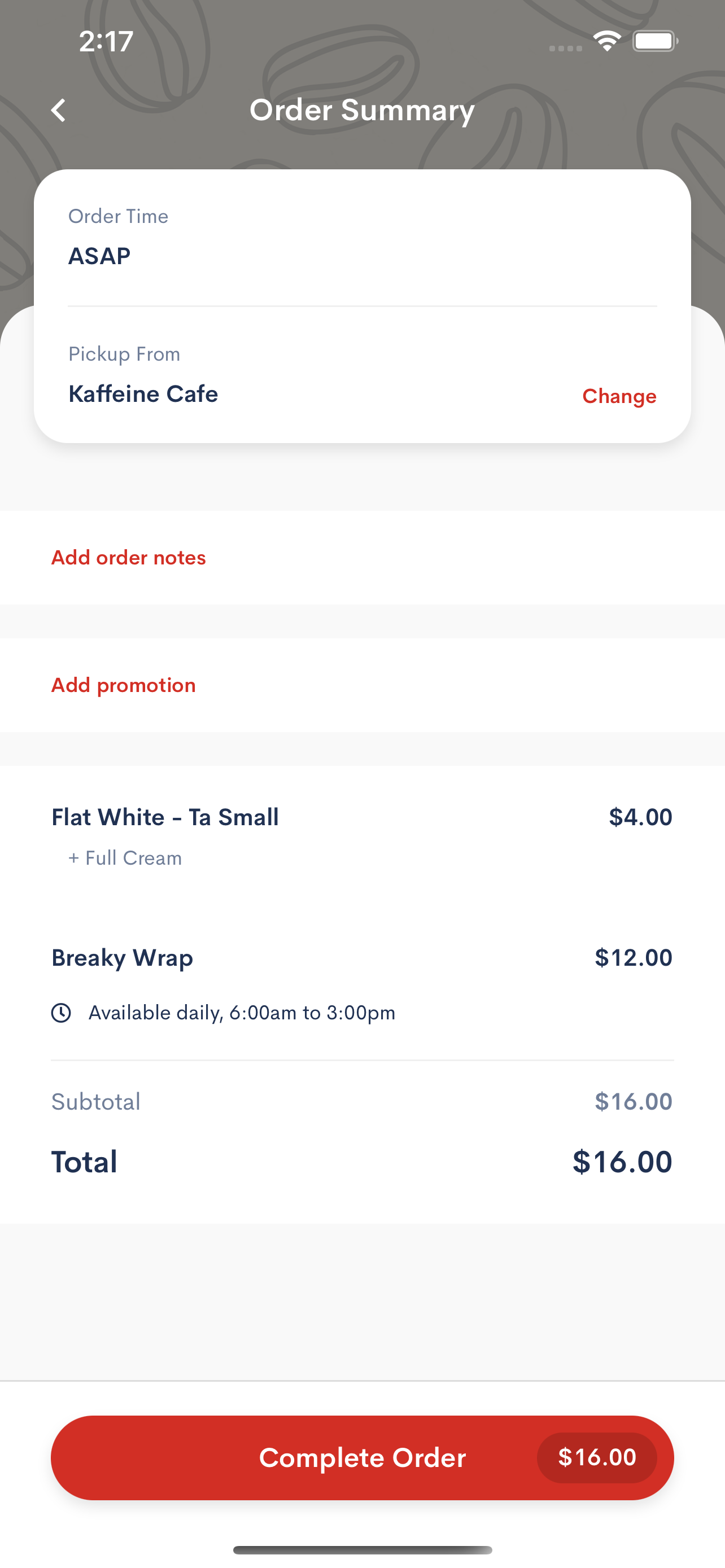Tap the Order Summary title
This screenshot has width=725, height=1568.
[362, 110]
